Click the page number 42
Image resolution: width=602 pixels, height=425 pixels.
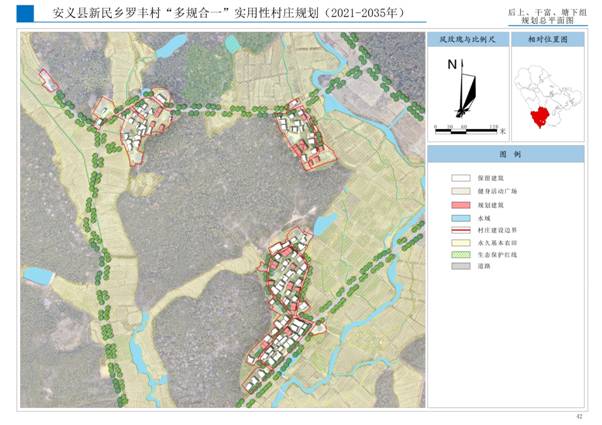pos(579,417)
